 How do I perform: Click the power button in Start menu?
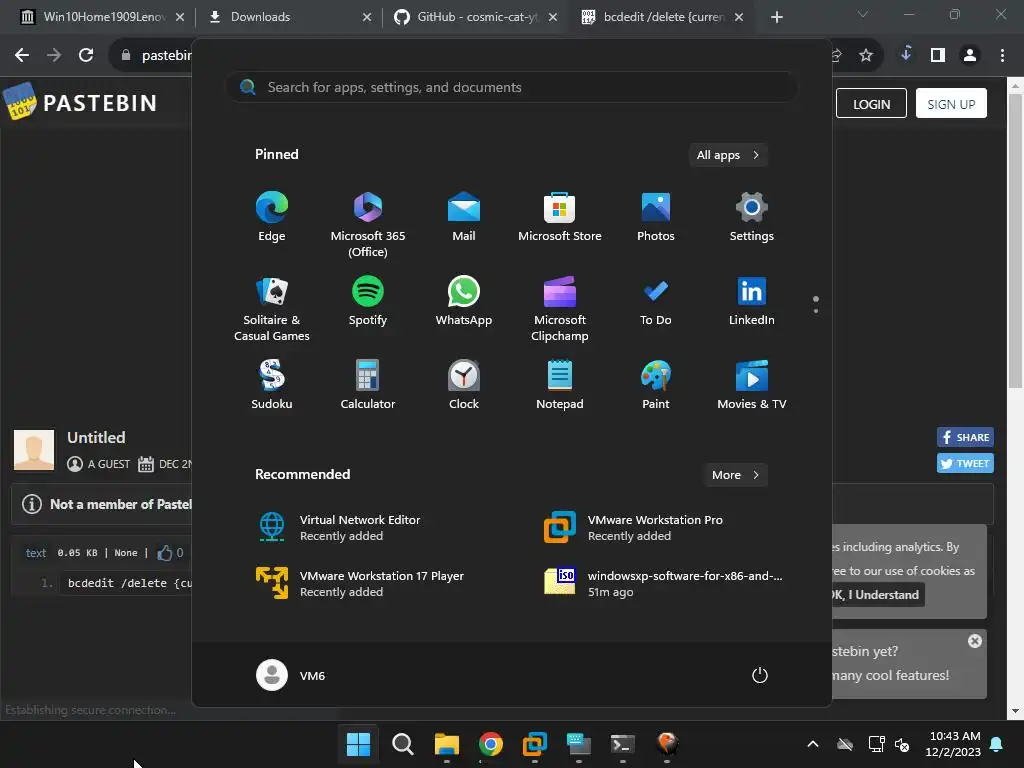click(x=760, y=675)
